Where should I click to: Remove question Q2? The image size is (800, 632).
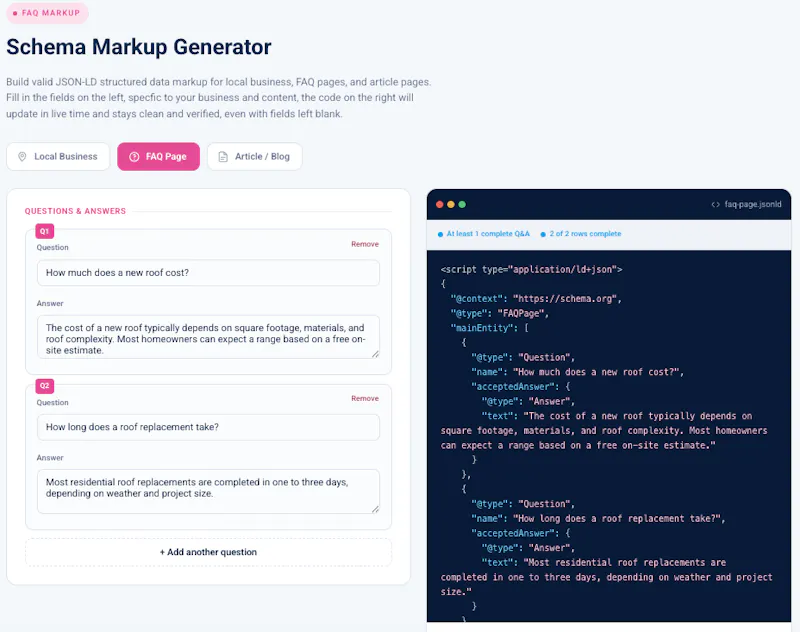365,398
